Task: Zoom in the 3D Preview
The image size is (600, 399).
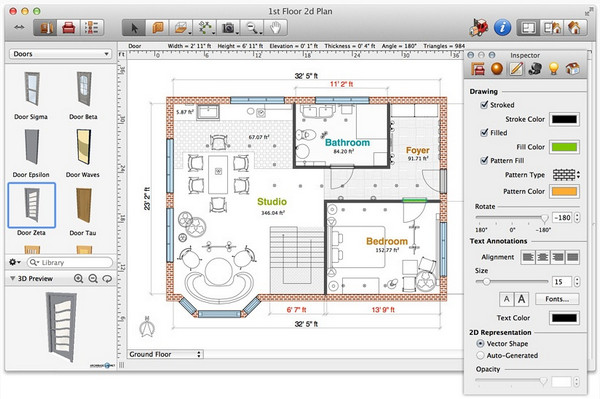Action: [x=78, y=278]
